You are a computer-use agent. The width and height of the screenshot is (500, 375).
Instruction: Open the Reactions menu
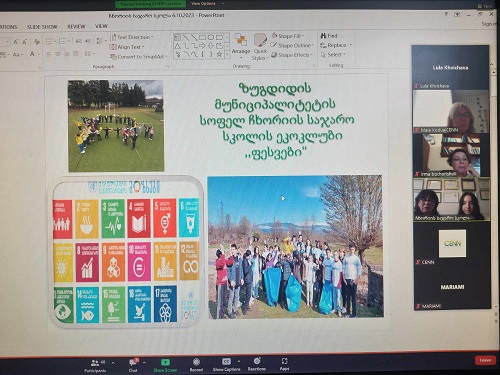tap(257, 365)
